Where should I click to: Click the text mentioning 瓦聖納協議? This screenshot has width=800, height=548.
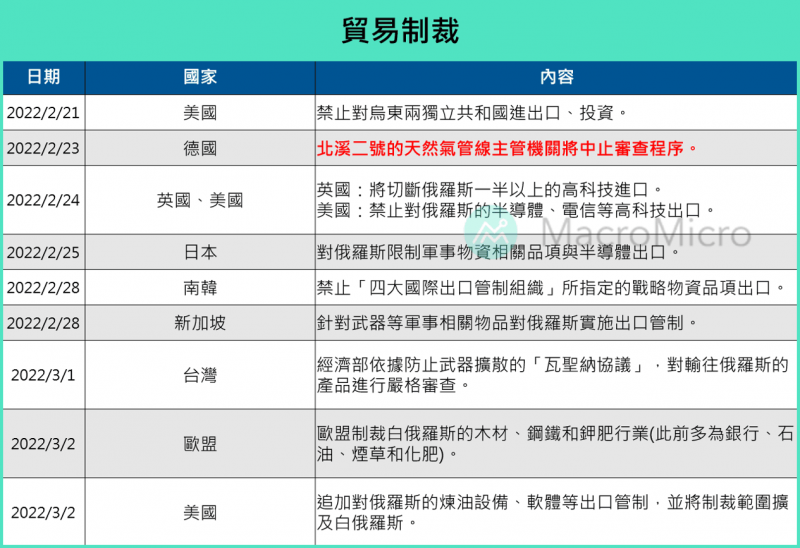tap(553, 375)
